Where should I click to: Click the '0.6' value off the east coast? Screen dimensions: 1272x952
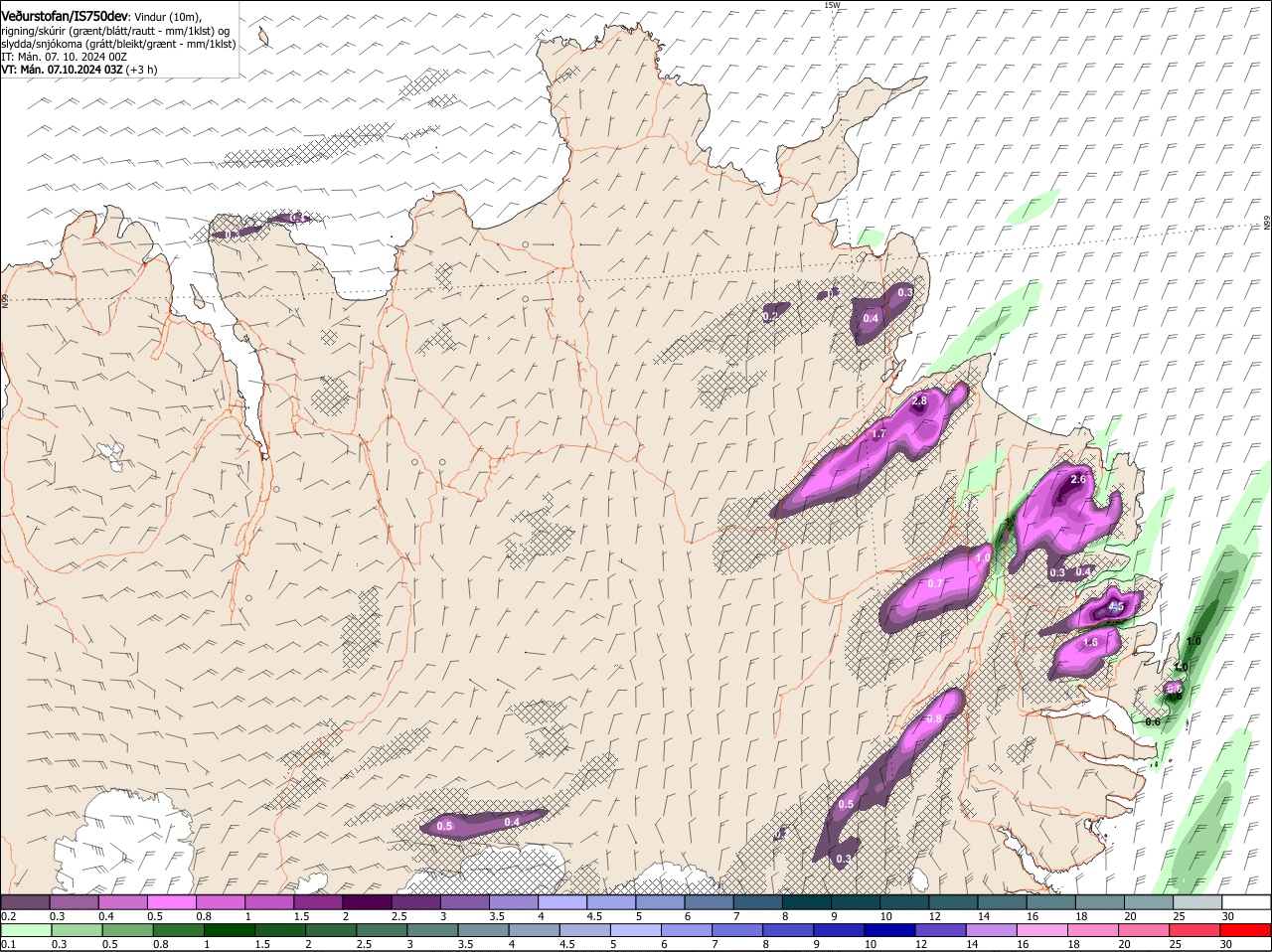coord(1153,721)
